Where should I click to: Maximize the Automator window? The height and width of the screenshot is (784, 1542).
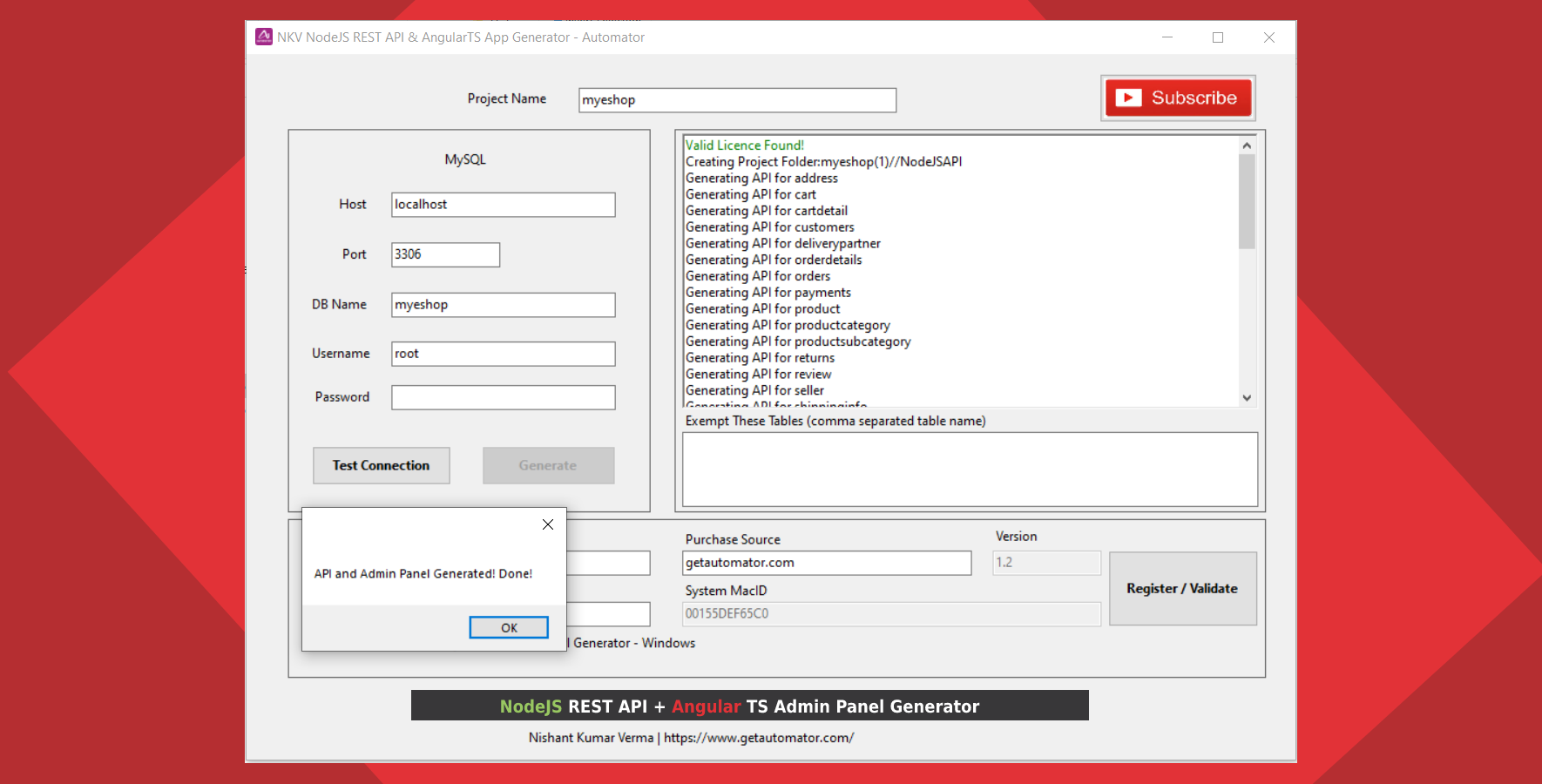coord(1218,37)
